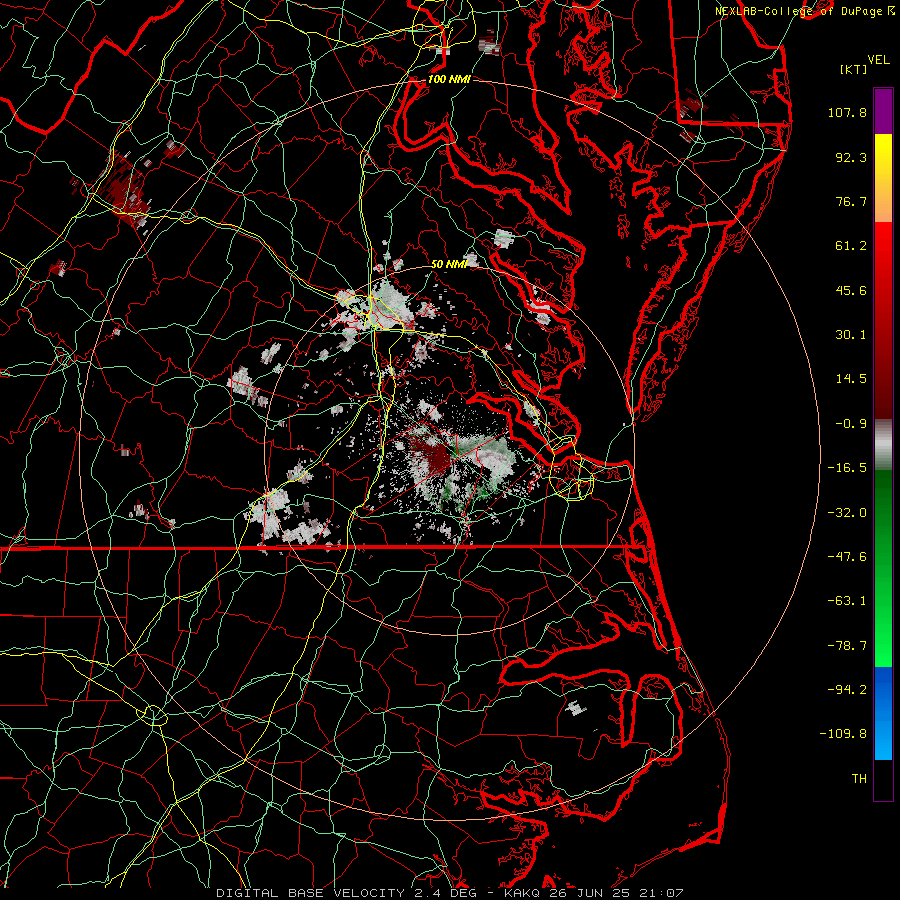Image resolution: width=900 pixels, height=900 pixels.
Task: Pick the black TH segment of the velocity bar
Action: click(x=883, y=780)
